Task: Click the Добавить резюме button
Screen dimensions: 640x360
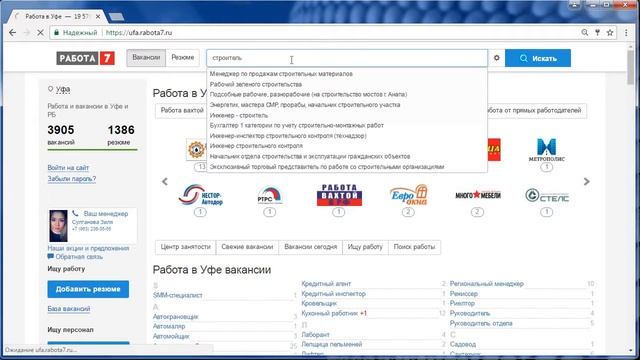Action: click(x=88, y=289)
